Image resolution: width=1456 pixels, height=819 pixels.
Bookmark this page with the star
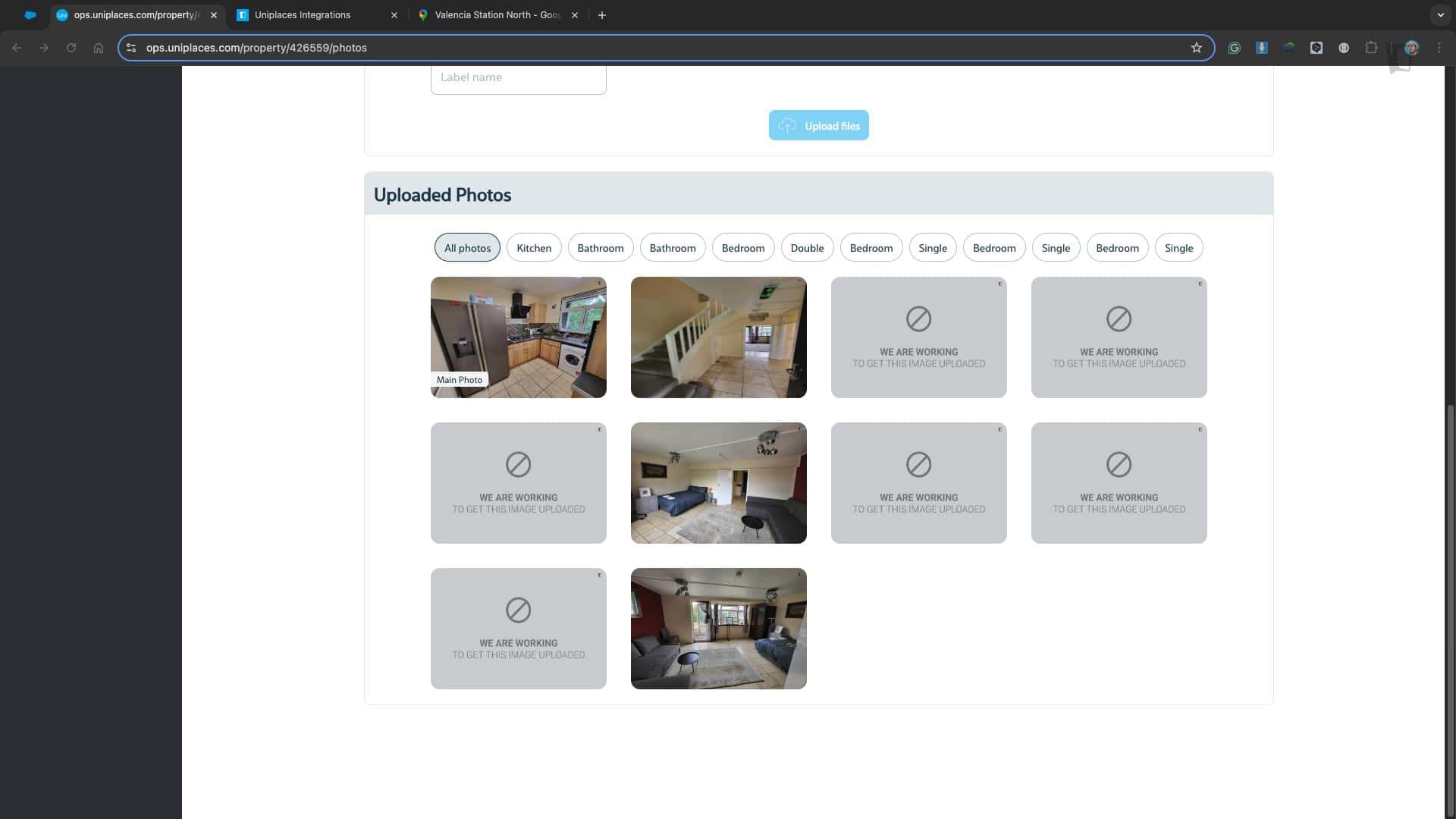1197,48
